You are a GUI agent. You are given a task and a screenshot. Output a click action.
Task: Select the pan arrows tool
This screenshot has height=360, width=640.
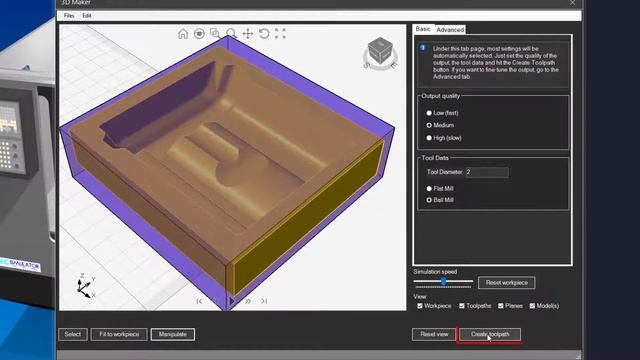[248, 33]
